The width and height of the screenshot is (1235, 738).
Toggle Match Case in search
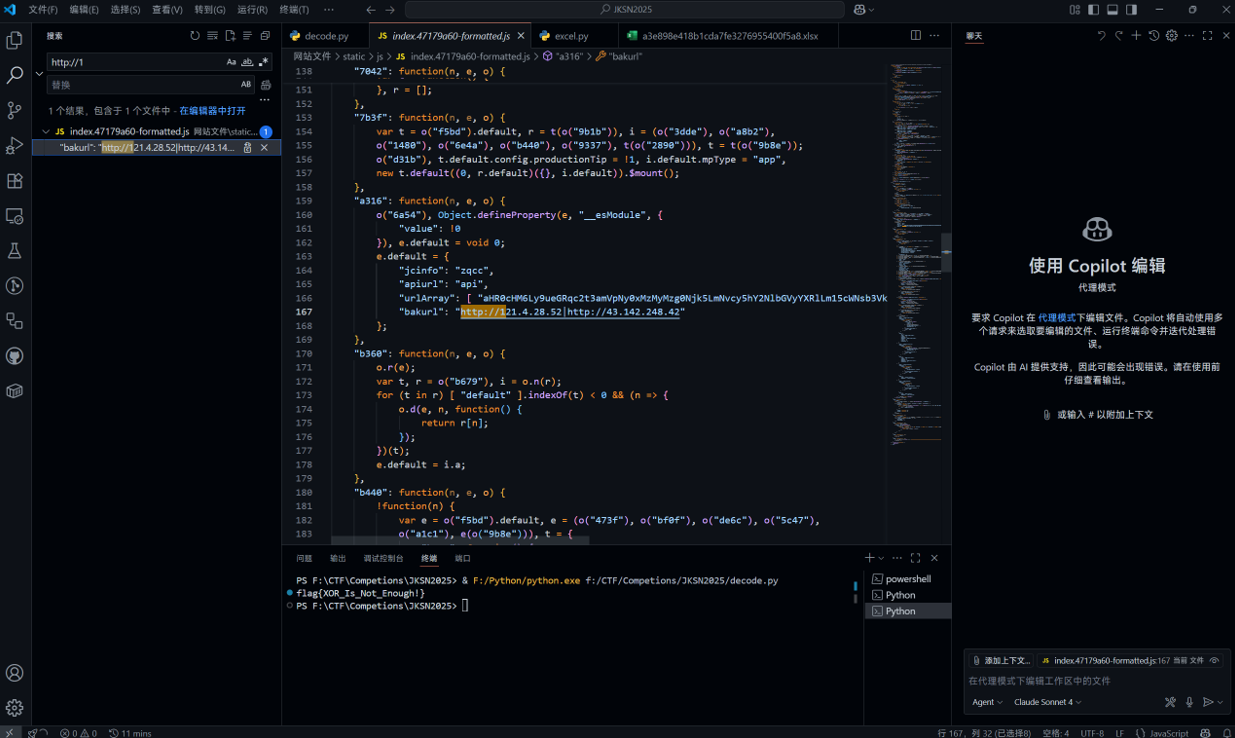pyautogui.click(x=231, y=62)
